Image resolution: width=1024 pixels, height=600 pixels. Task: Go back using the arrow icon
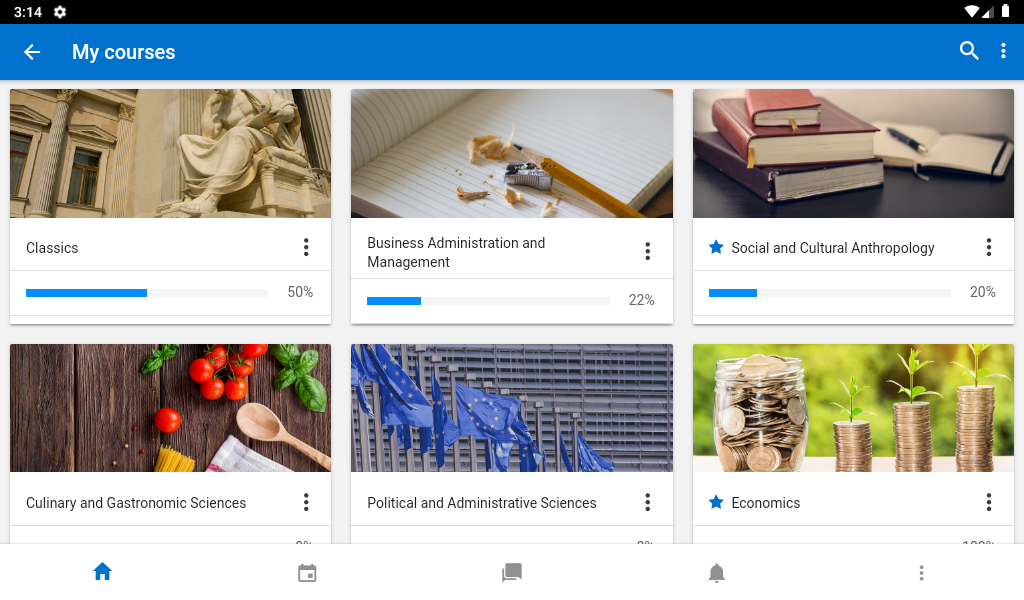point(32,52)
